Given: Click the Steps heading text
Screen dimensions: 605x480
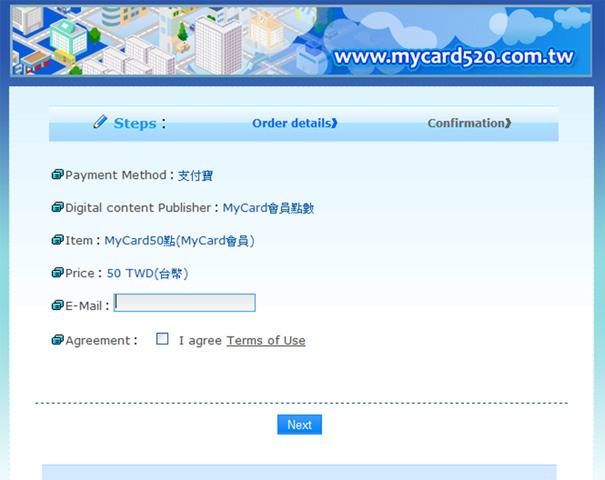Looking at the screenshot, I should [x=135, y=123].
